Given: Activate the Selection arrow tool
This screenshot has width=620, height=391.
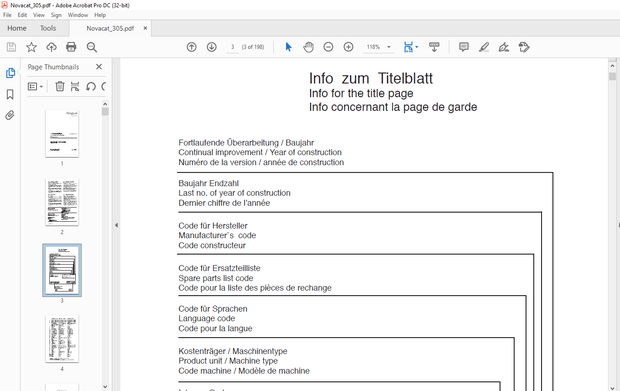Looking at the screenshot, I should point(288,47).
